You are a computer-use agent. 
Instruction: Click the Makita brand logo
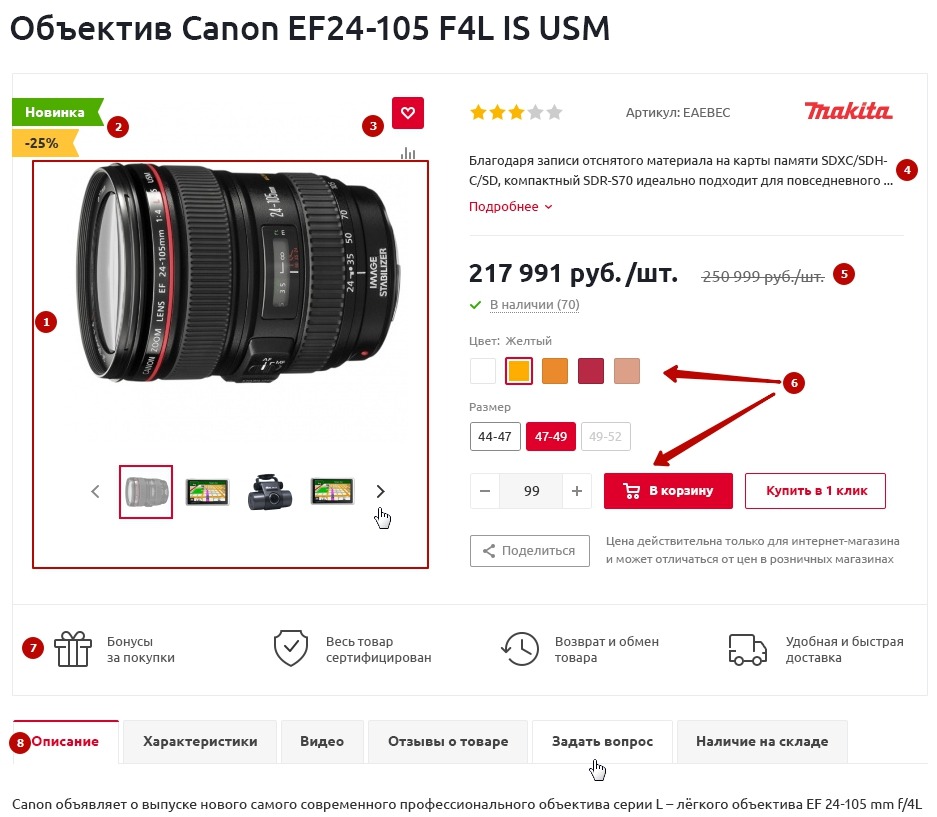tap(847, 111)
